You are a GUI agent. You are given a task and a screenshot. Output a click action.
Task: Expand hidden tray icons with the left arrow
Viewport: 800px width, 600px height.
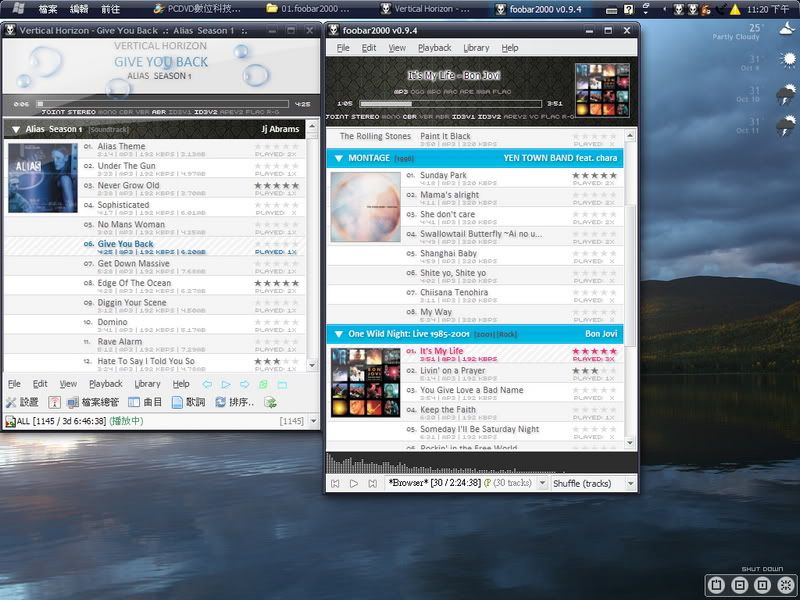tap(664, 9)
